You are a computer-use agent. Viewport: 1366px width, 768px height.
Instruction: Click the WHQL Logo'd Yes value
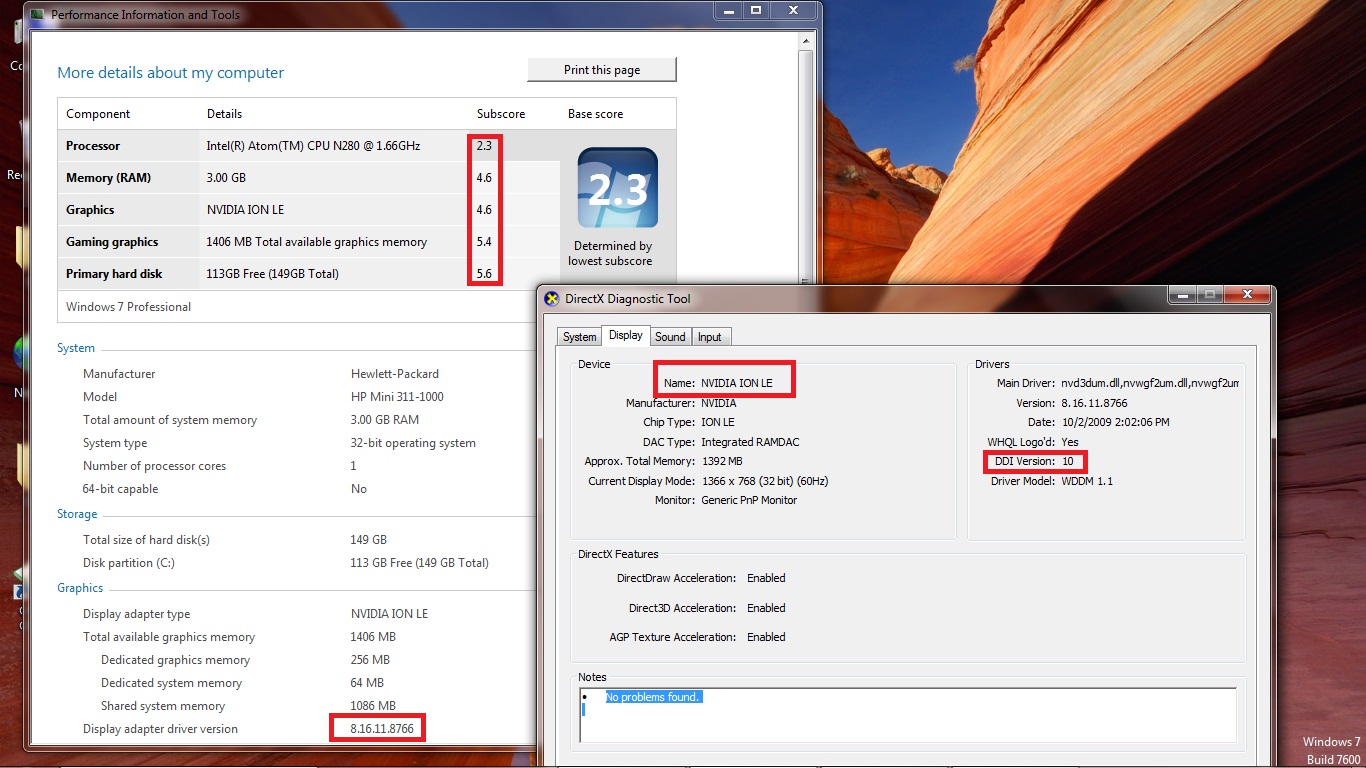[1070, 442]
